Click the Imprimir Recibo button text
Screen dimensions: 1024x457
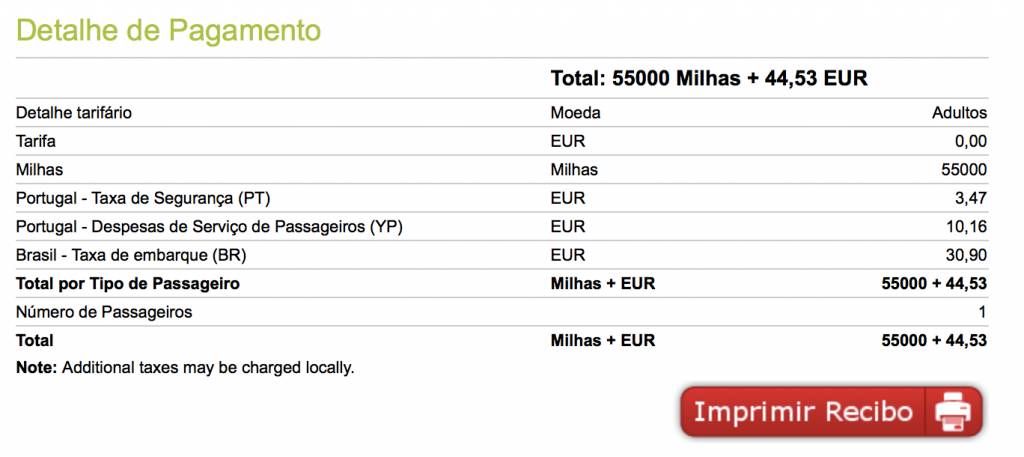click(803, 412)
